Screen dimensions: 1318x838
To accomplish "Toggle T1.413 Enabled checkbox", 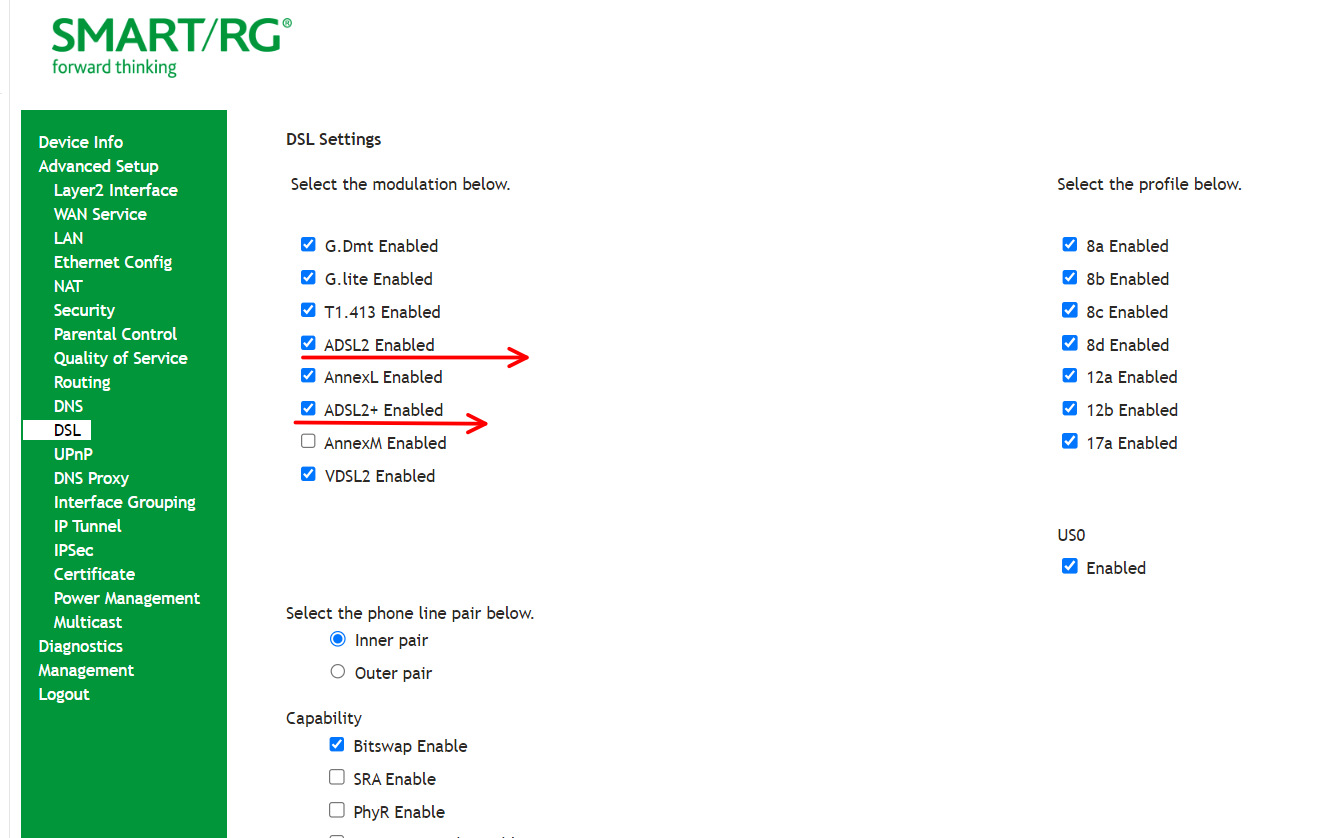I will tap(308, 310).
